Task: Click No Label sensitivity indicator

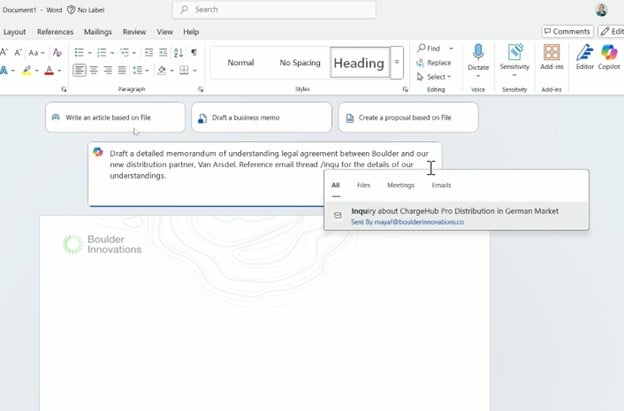Action: click(x=86, y=10)
